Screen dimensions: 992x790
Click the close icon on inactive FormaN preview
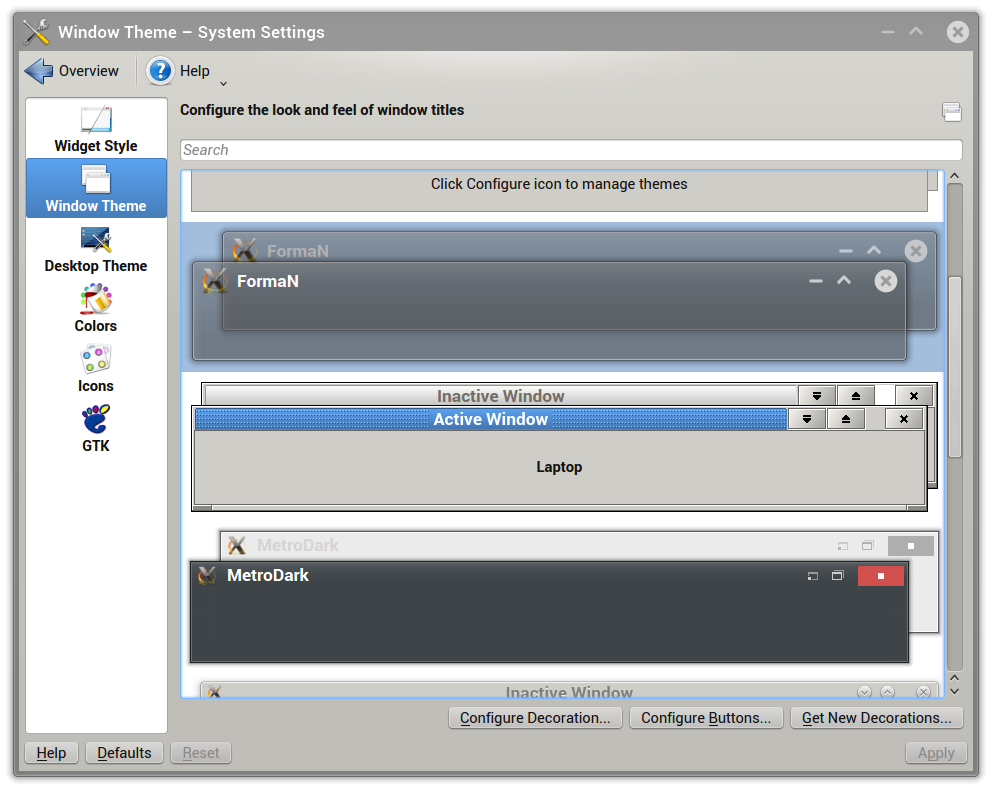[x=915, y=251]
